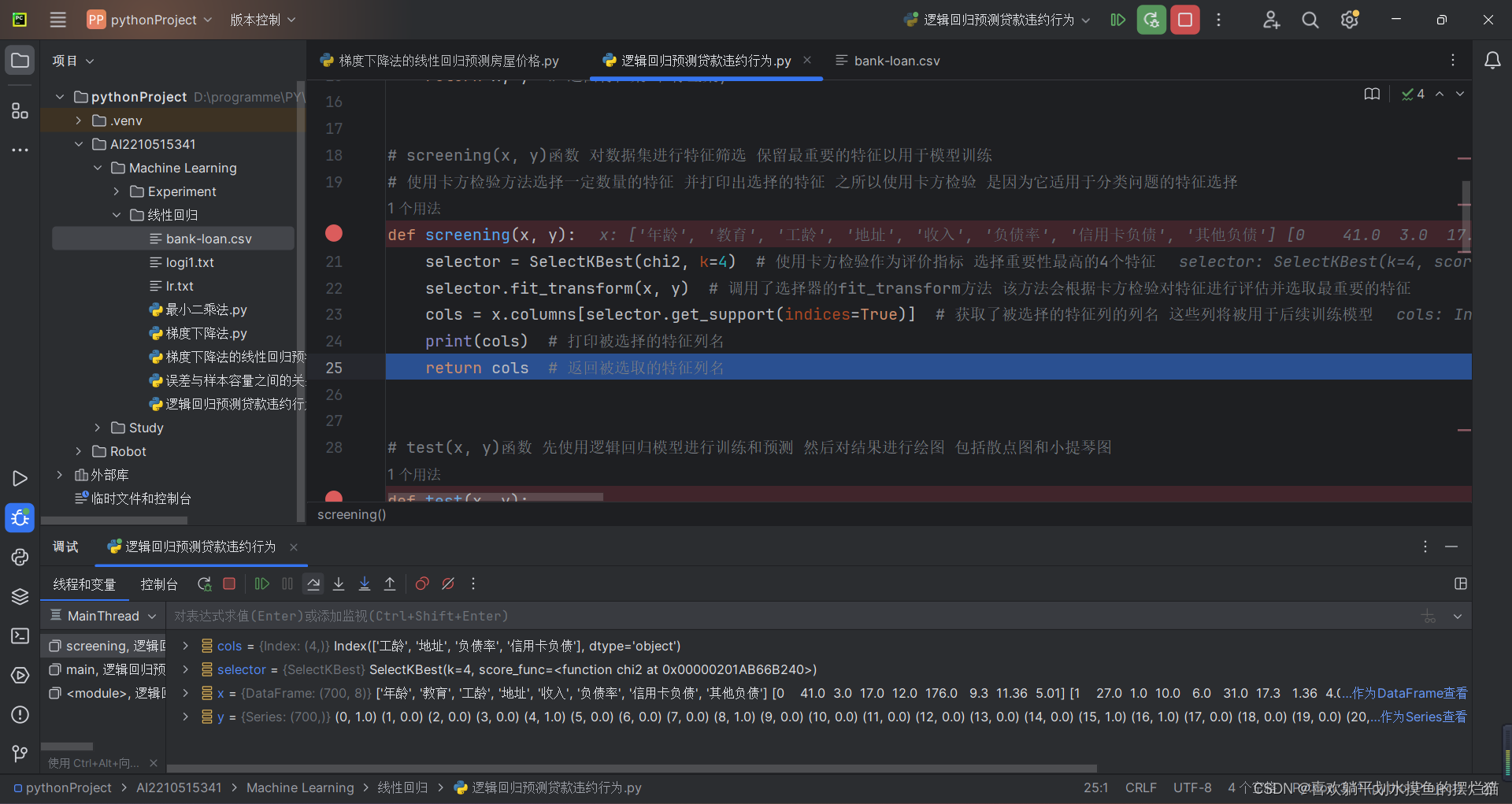The width and height of the screenshot is (1512, 804).
Task: Open the Git version control tool window
Action: (x=20, y=754)
